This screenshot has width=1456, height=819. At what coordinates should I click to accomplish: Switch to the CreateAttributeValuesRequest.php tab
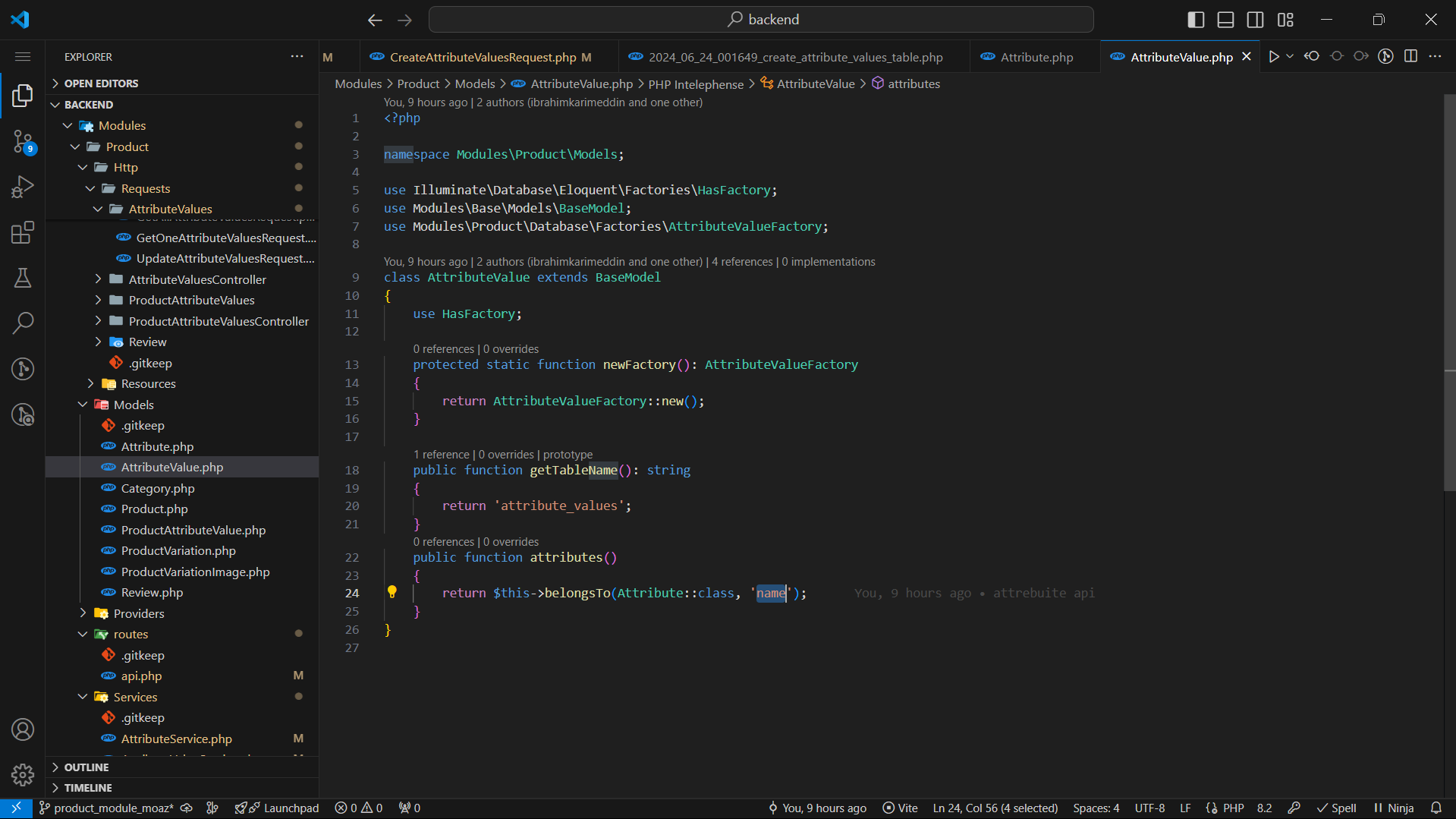[x=483, y=57]
